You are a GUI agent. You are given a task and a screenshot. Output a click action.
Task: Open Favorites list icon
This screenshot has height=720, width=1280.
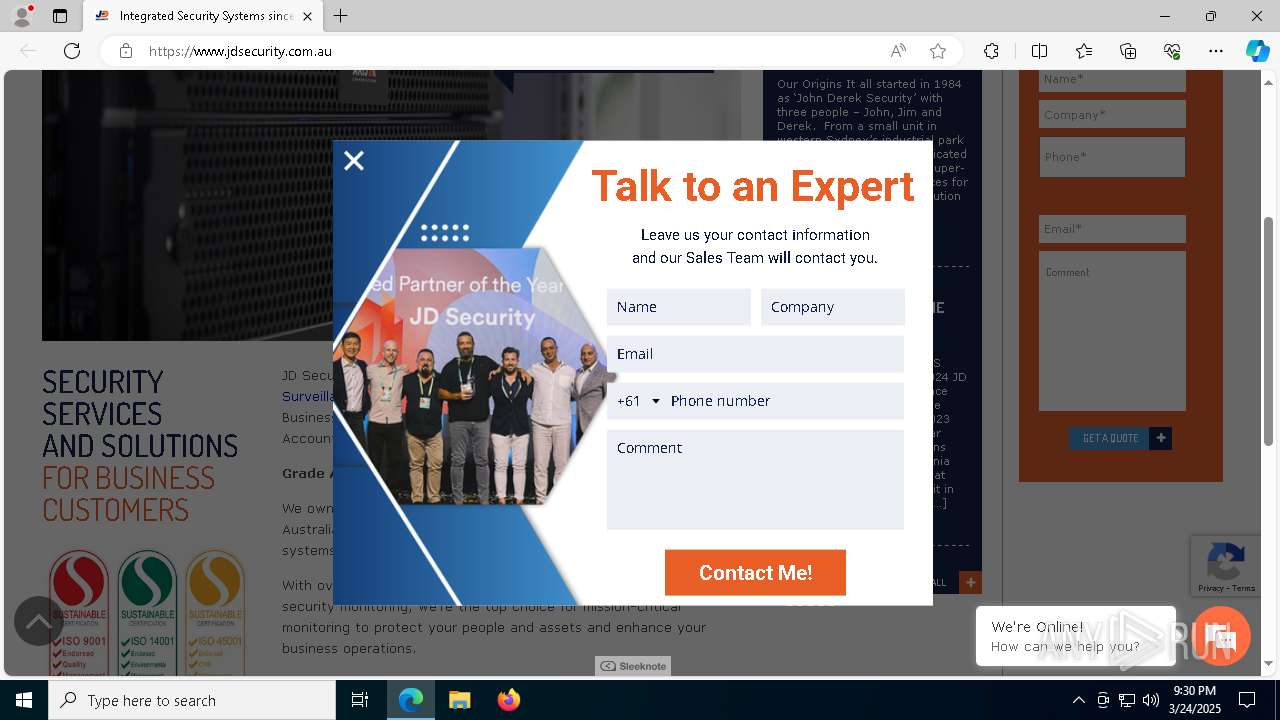(x=1084, y=51)
